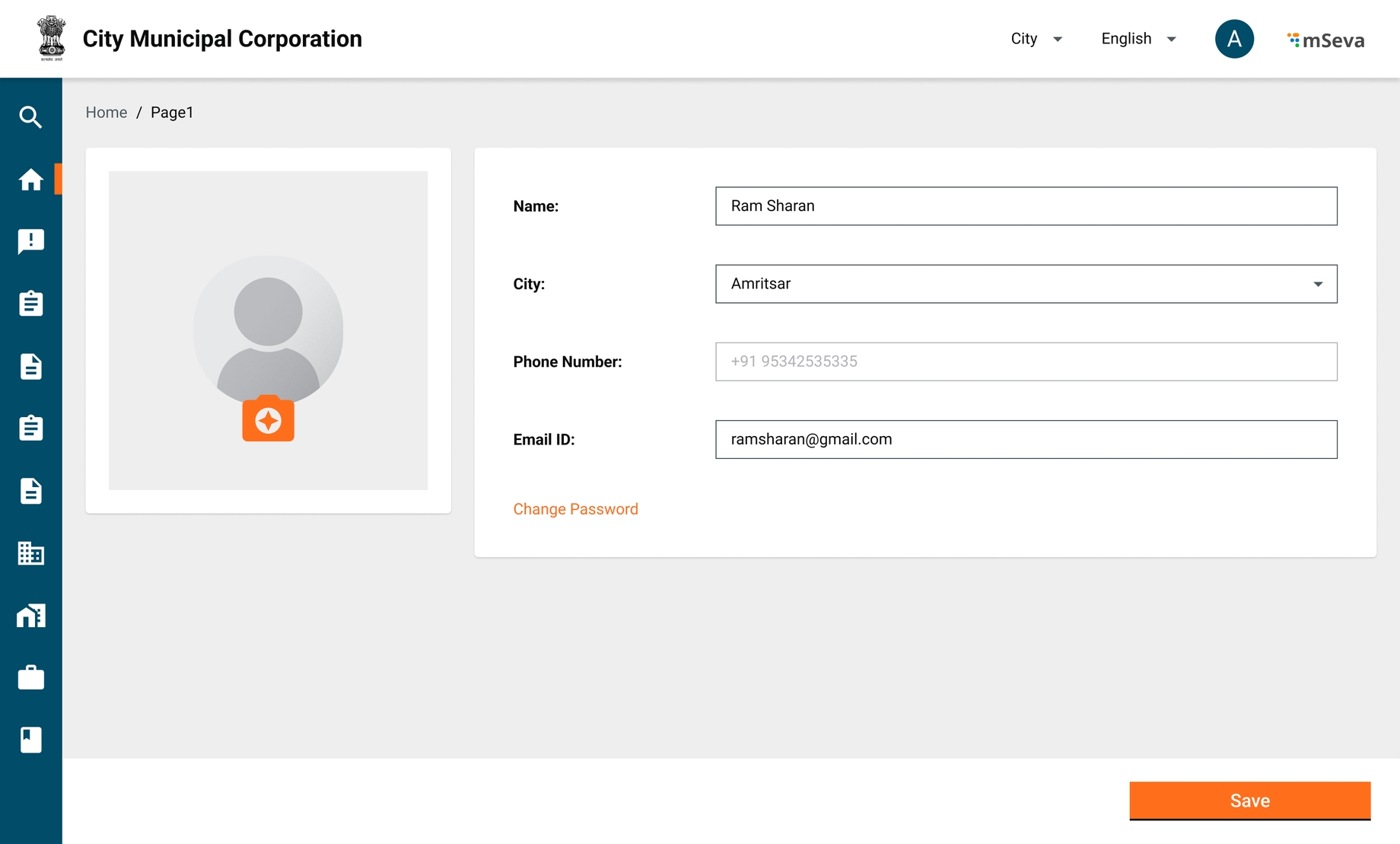Expand the City dropdown in the header
The height and width of the screenshot is (844, 1400).
point(1036,39)
